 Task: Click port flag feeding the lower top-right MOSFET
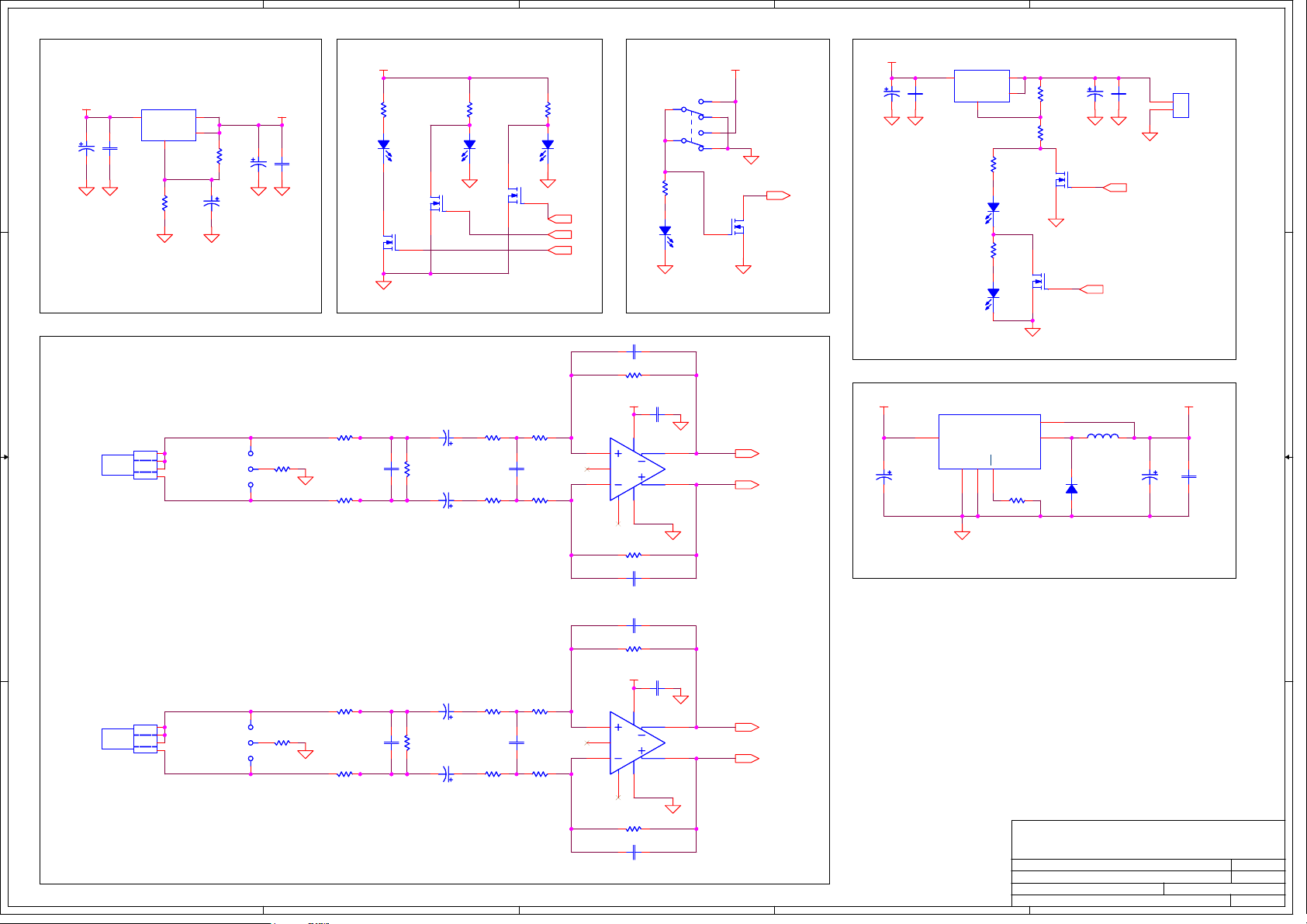click(1091, 289)
